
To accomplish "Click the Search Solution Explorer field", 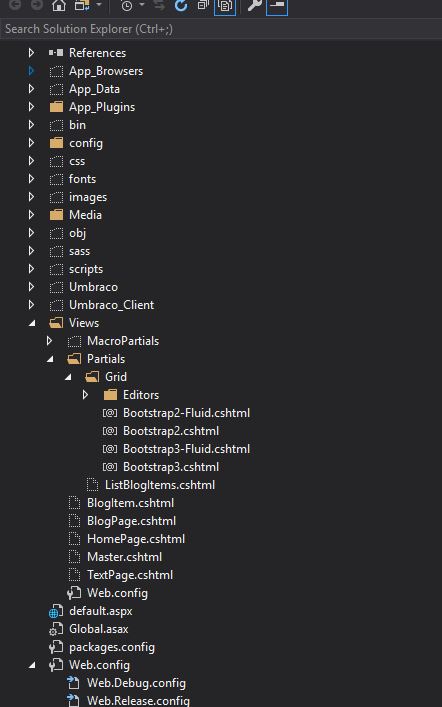I will 221,29.
